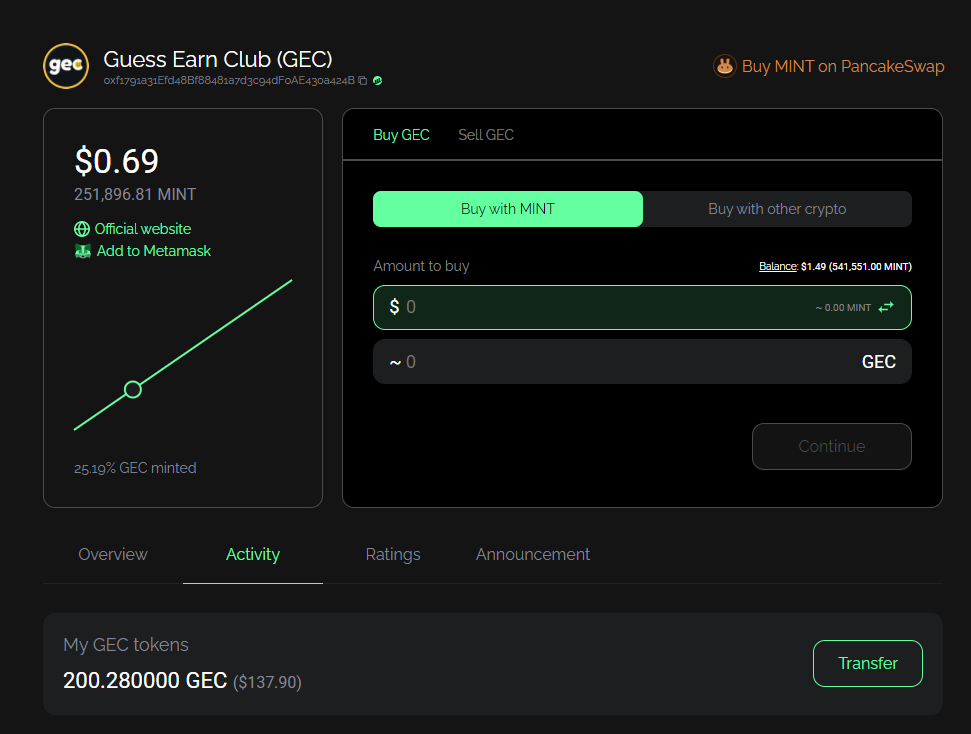
Task: Click the Guess Earn Club (GEC) title
Action: 218,59
